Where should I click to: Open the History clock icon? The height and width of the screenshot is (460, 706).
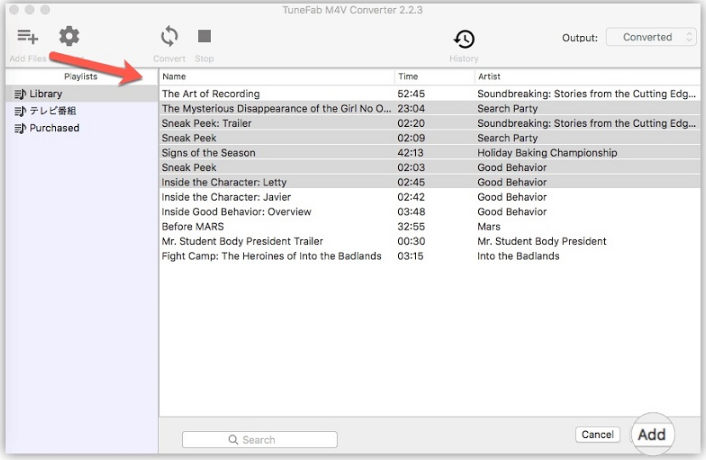pyautogui.click(x=464, y=39)
